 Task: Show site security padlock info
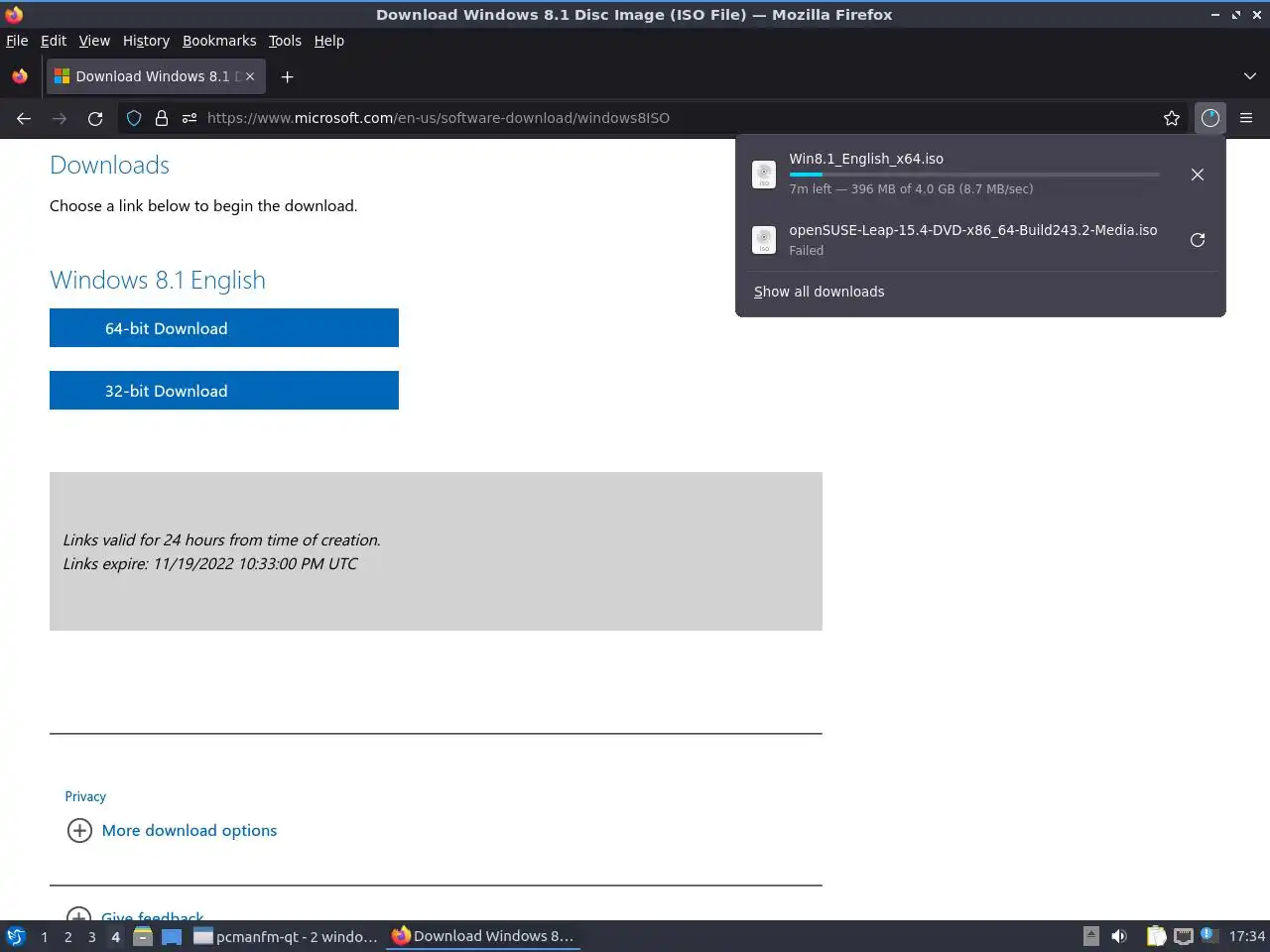coord(162,118)
